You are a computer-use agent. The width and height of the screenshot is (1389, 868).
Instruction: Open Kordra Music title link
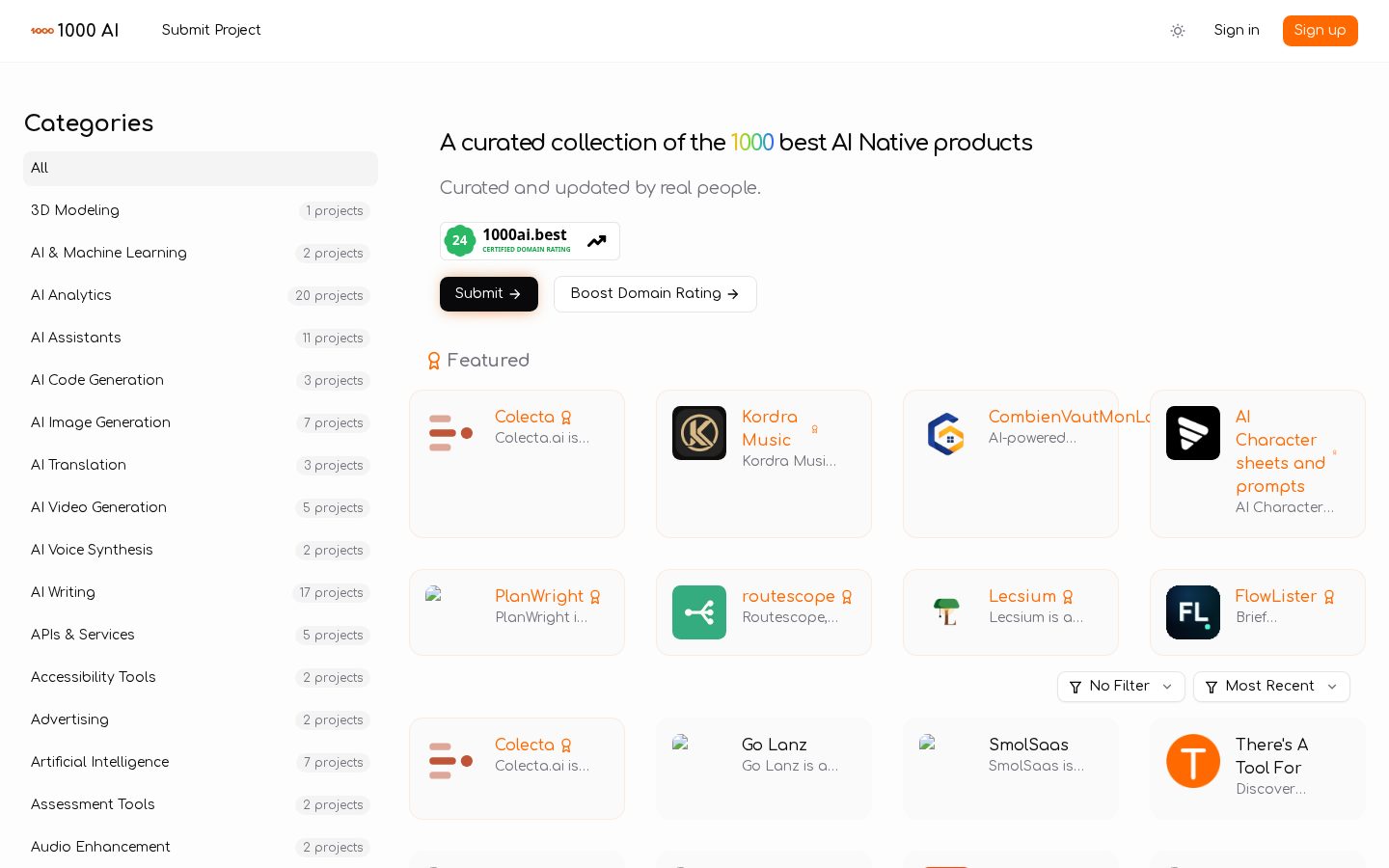click(x=770, y=428)
